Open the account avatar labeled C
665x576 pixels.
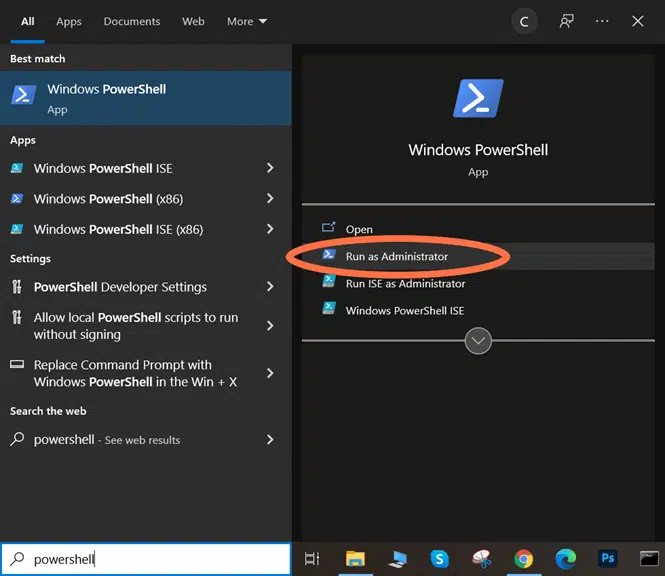pyautogui.click(x=524, y=21)
